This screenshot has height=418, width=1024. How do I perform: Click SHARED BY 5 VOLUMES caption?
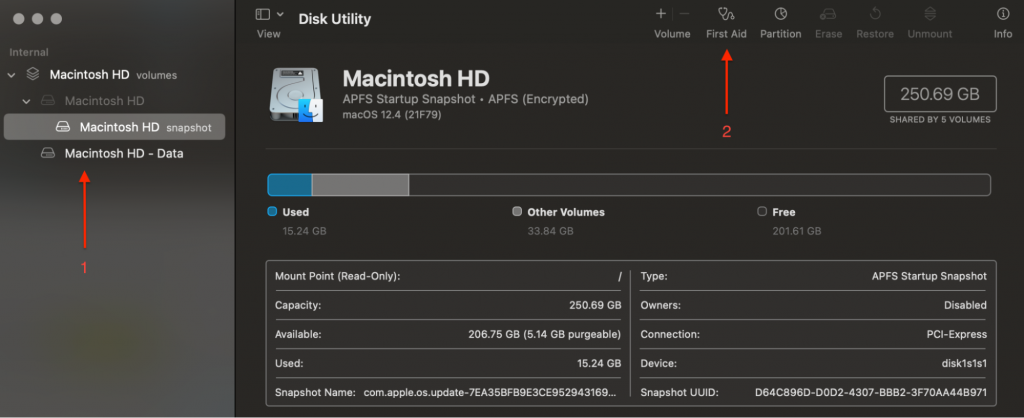940,120
